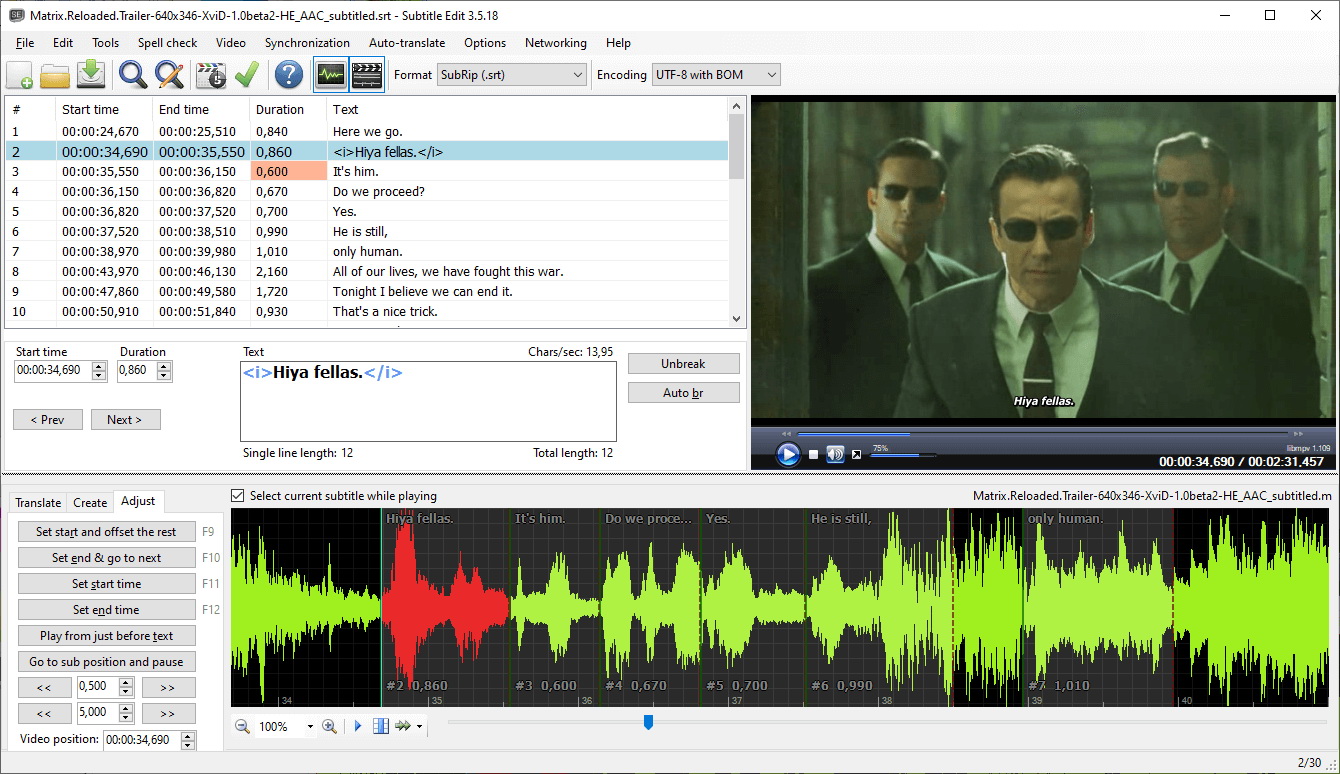The image size is (1340, 774).
Task: Open the Find magnifier tool
Action: (133, 75)
